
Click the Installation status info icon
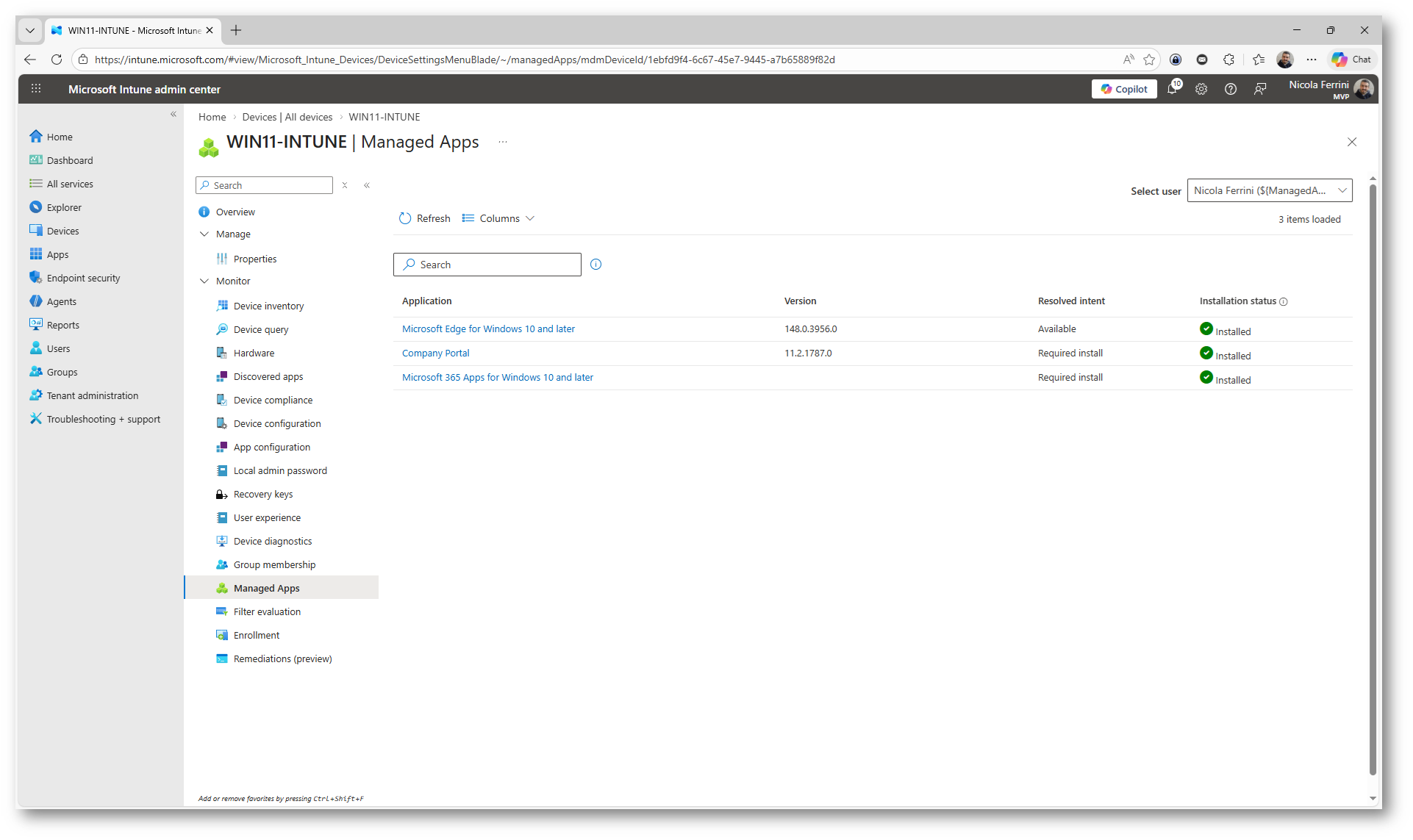coord(1284,301)
